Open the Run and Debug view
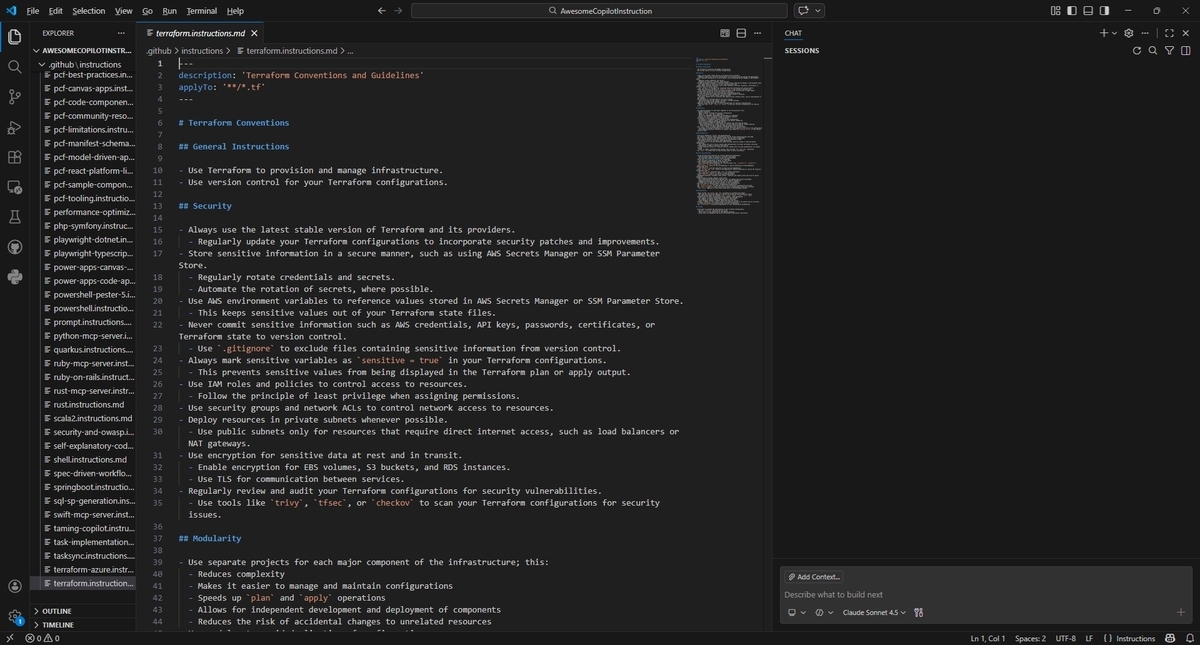Image resolution: width=1200 pixels, height=645 pixels. pyautogui.click(x=14, y=127)
